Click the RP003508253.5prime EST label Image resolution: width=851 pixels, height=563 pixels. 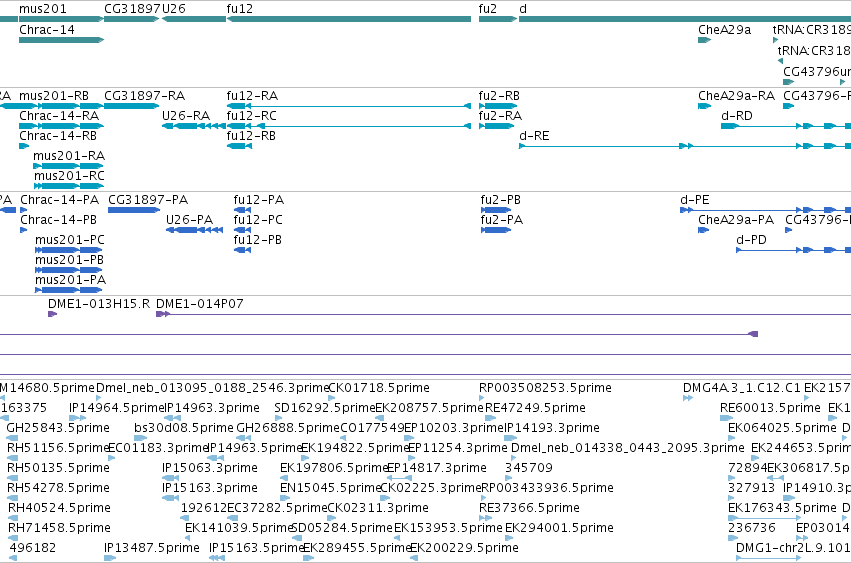click(545, 389)
